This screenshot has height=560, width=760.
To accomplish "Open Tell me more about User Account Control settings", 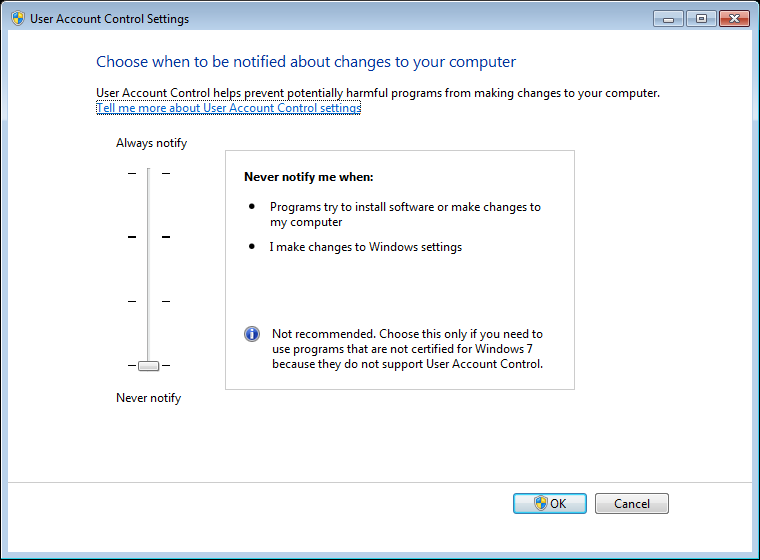I will point(228,108).
